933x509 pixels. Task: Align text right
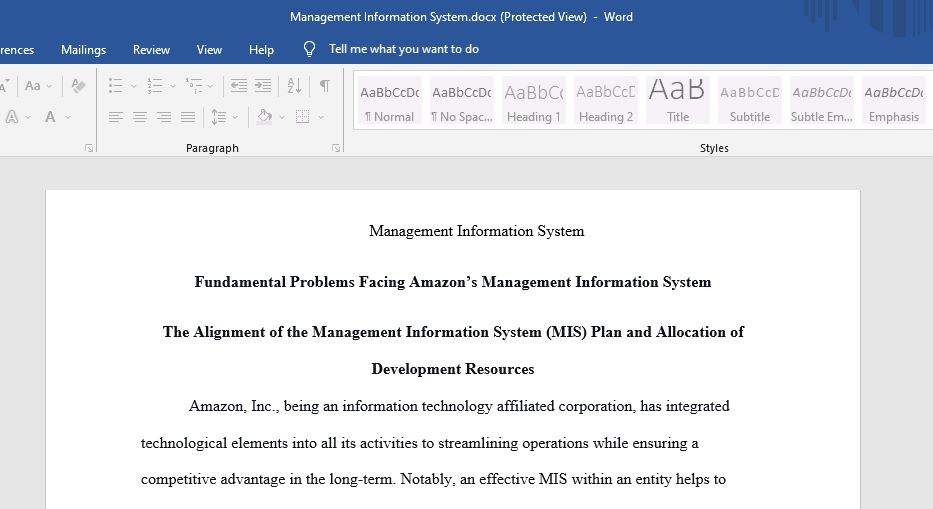[164, 117]
